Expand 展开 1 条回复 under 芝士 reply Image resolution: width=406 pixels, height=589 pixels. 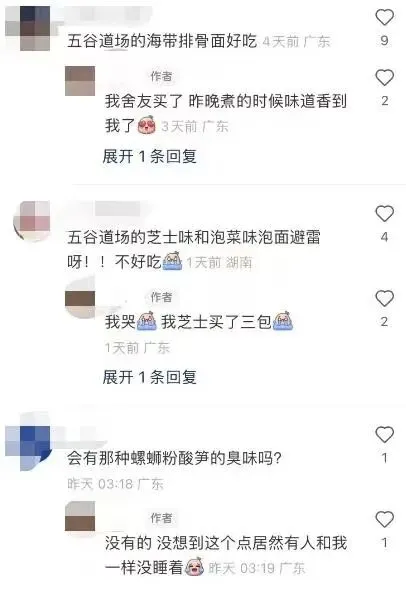click(x=149, y=377)
